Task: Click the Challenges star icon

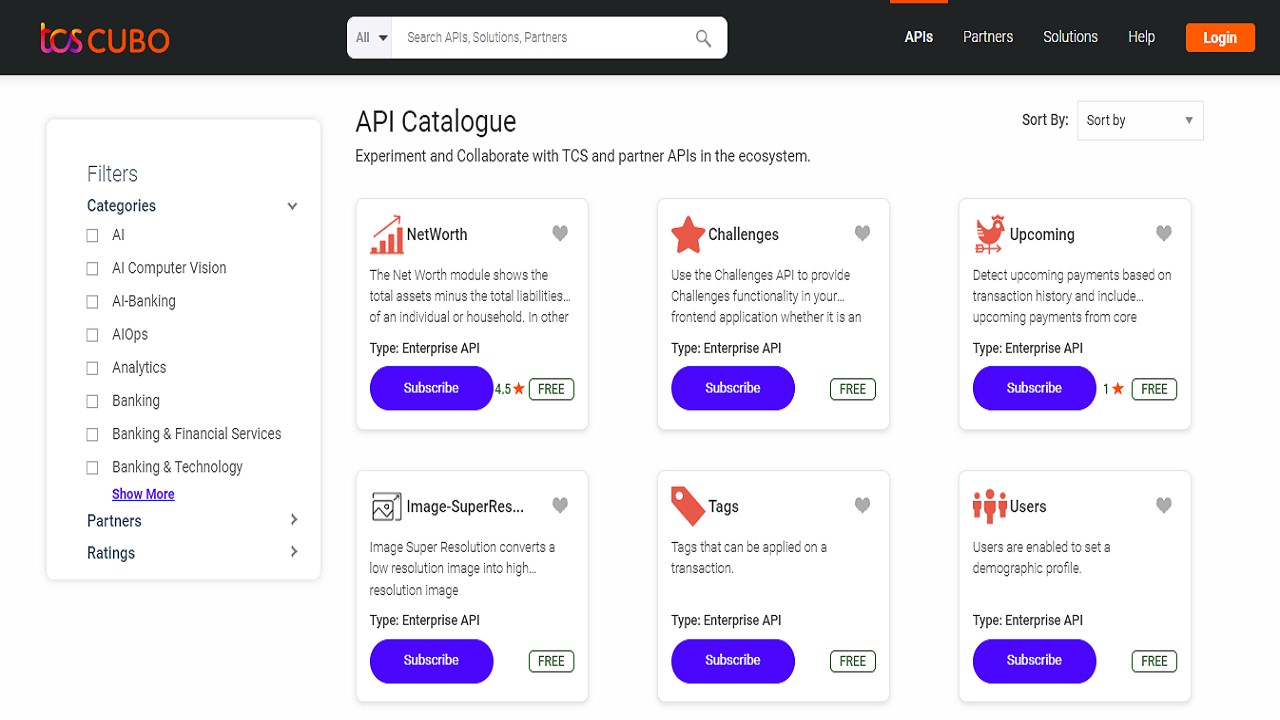Action: pyautogui.click(x=688, y=235)
